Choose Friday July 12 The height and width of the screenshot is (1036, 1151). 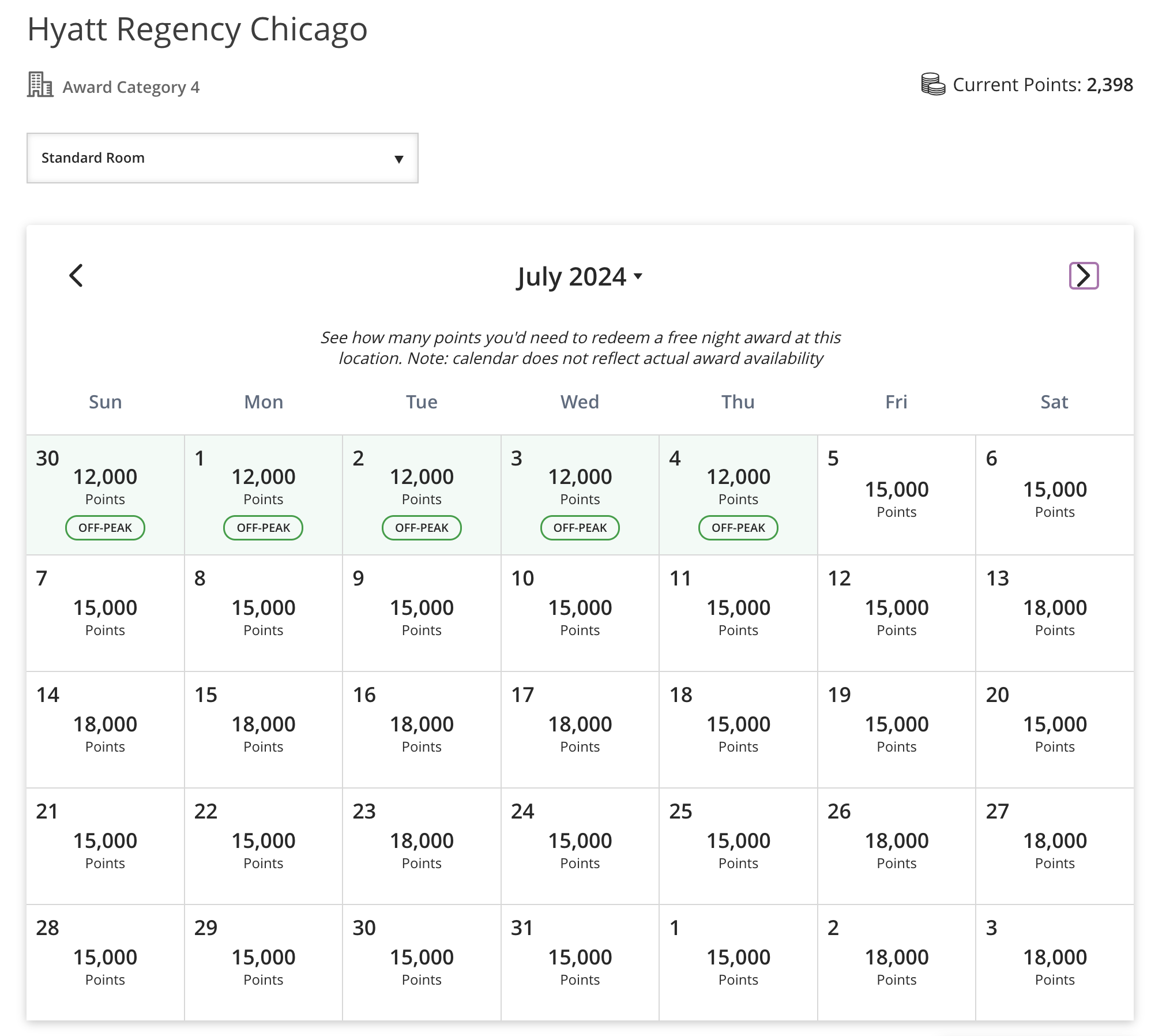(897, 613)
